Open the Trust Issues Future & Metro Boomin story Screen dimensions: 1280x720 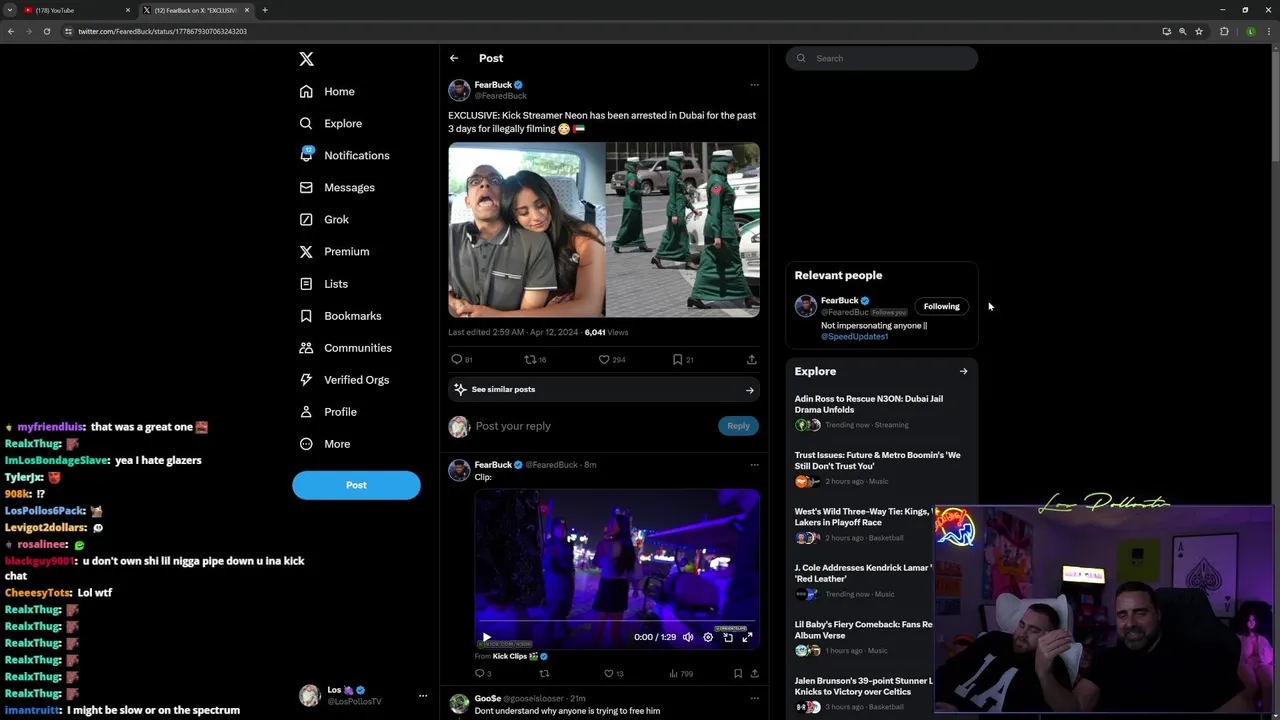(x=878, y=460)
